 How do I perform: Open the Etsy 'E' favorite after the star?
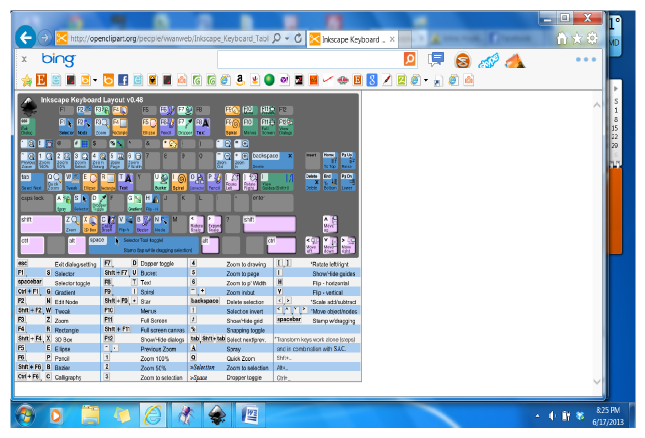41,80
